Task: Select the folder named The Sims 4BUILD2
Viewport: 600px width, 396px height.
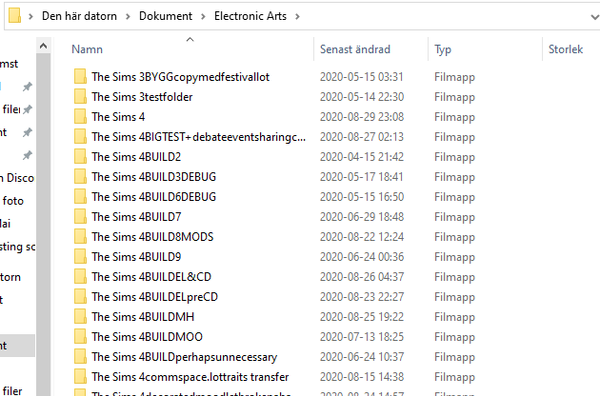Action: click(136, 157)
